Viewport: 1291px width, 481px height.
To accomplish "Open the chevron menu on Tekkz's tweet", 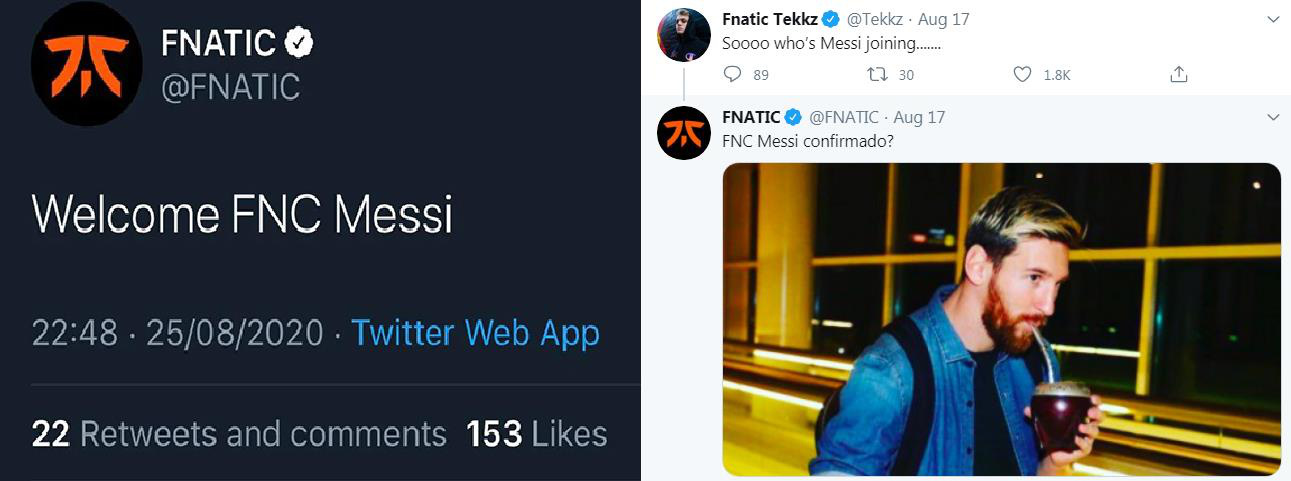I will [1273, 19].
